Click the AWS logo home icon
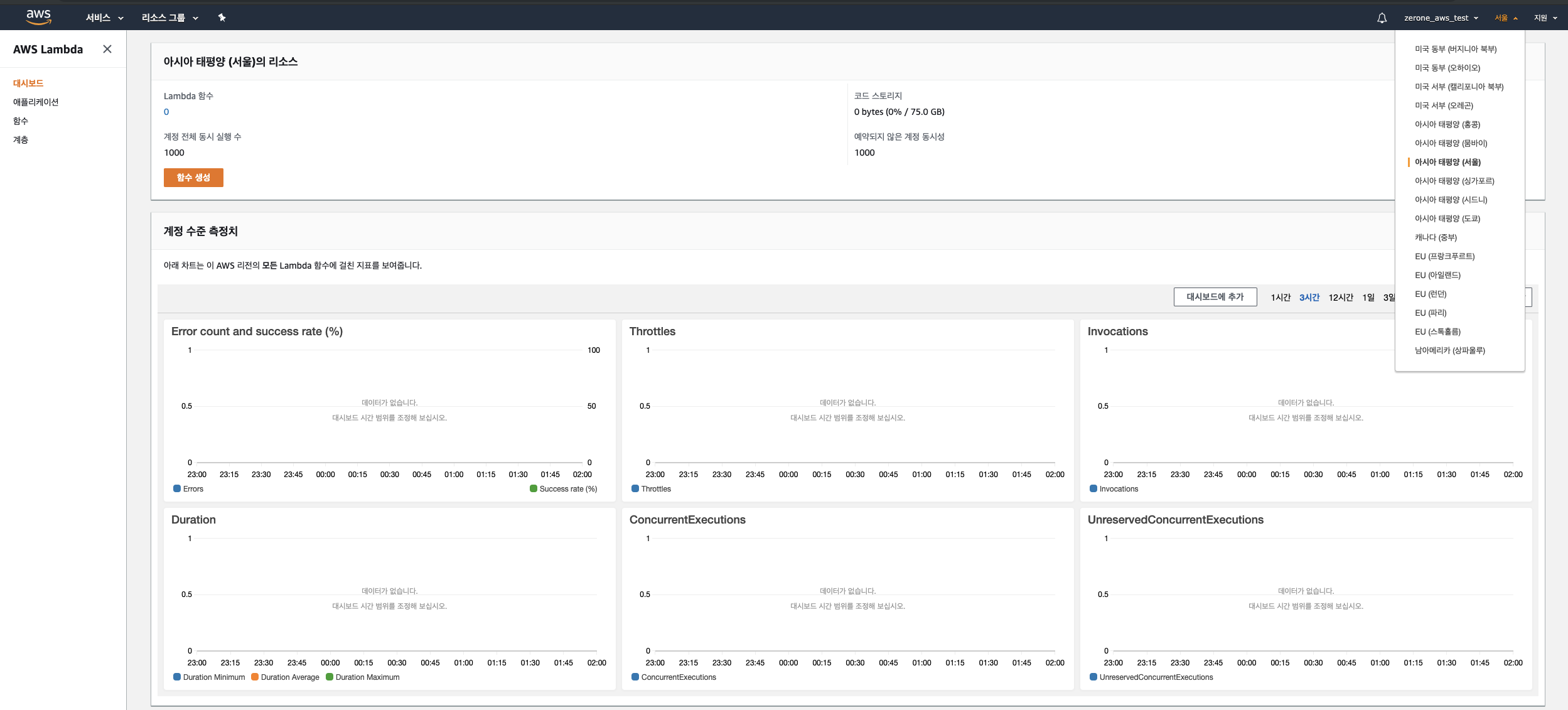The height and width of the screenshot is (710, 1568). tap(38, 17)
